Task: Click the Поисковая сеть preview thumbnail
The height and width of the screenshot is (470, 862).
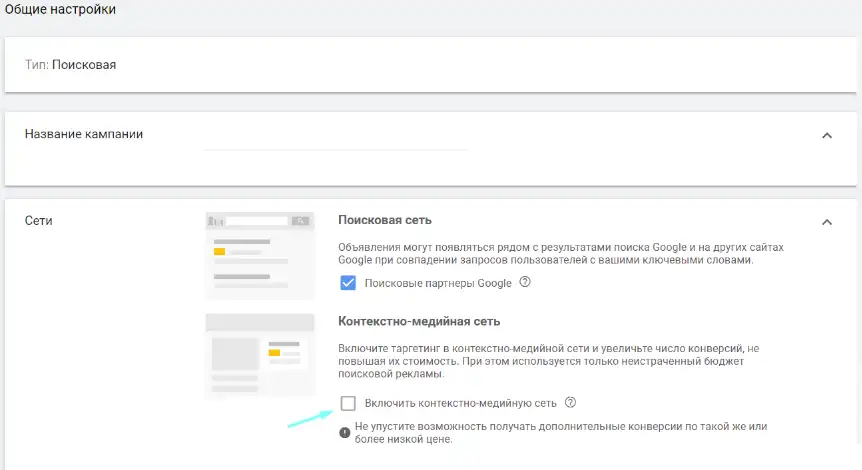Action: pos(260,255)
